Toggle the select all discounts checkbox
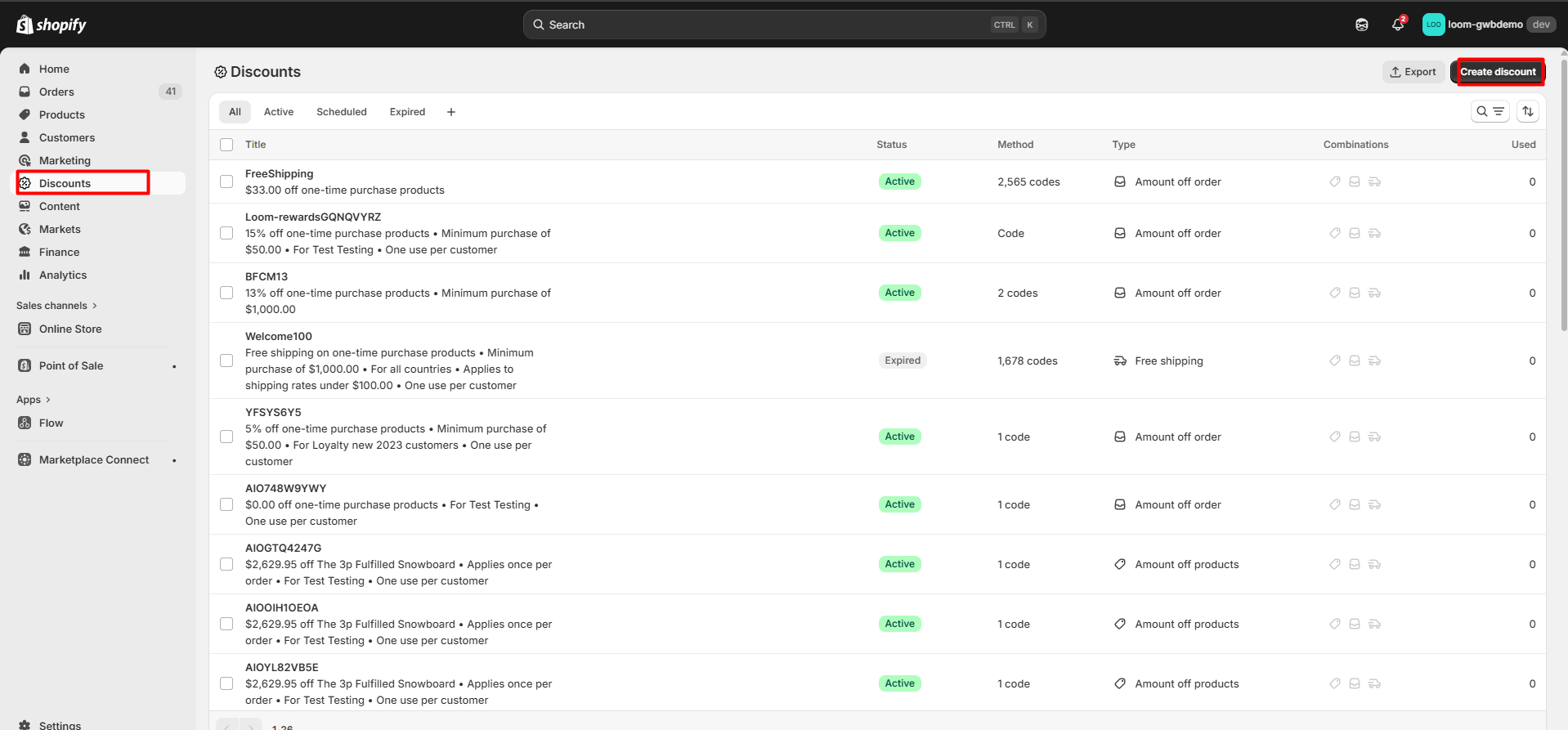 226,145
